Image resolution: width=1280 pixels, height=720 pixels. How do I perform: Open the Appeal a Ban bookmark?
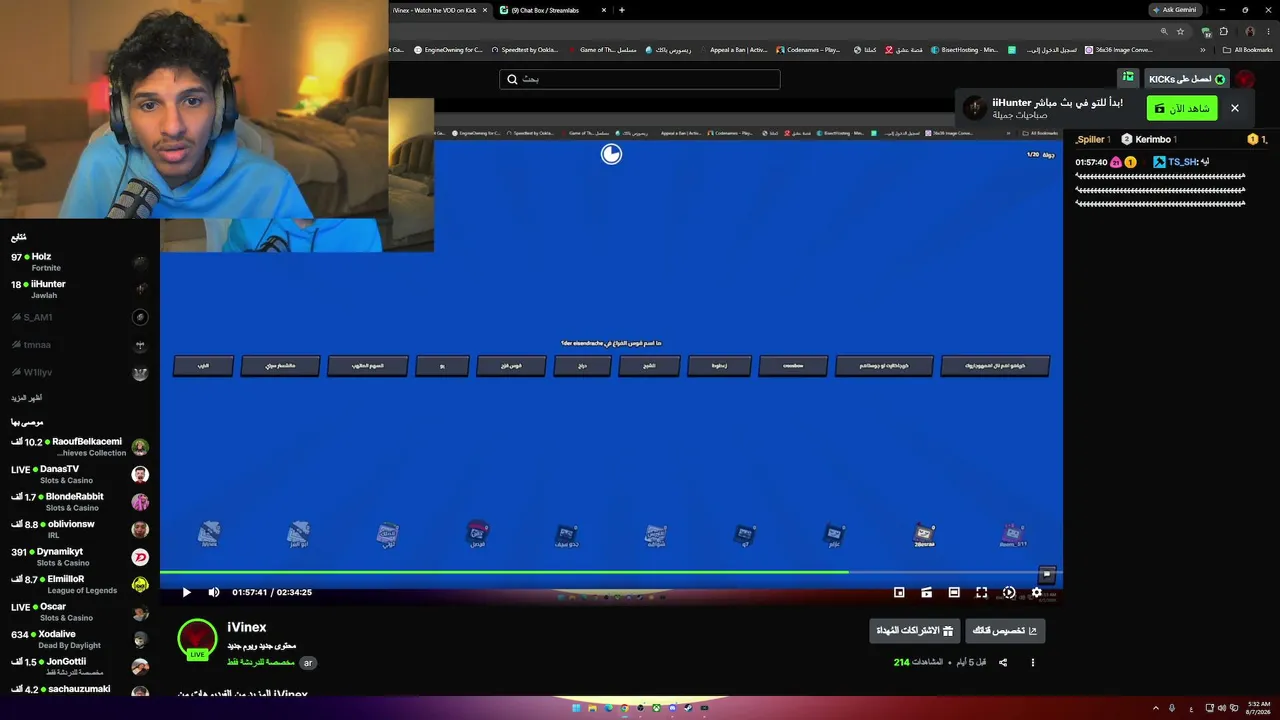pyautogui.click(x=734, y=50)
